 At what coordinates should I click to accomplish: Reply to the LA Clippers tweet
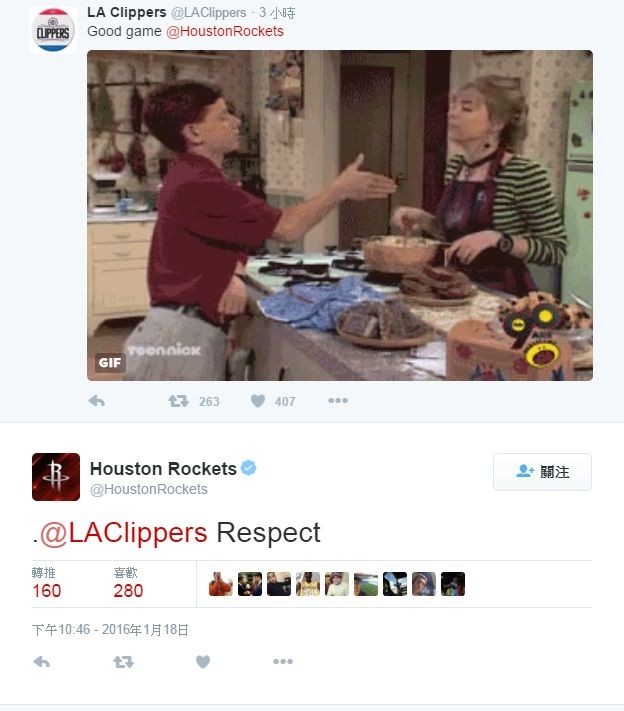[97, 401]
